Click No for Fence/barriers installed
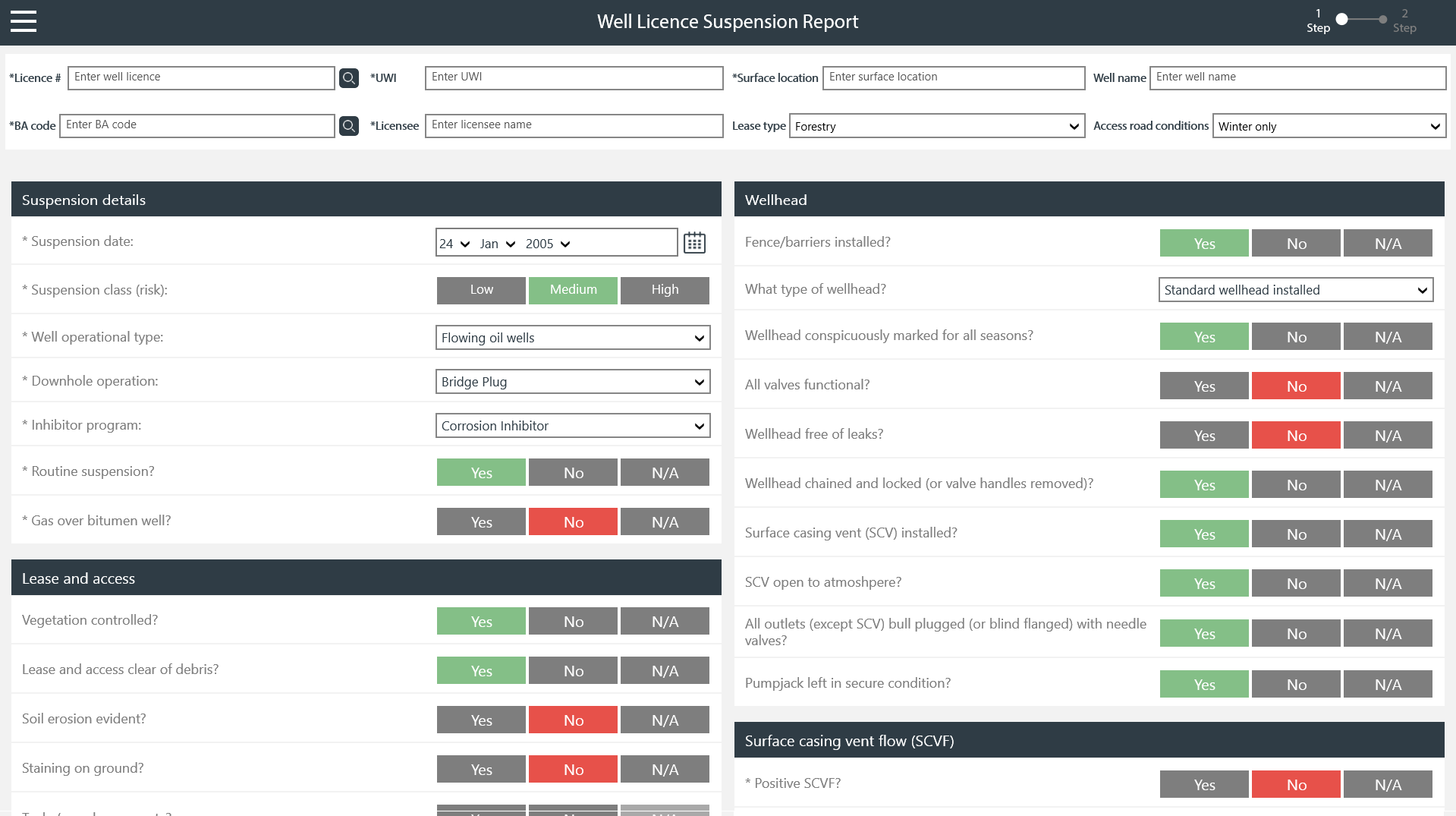1456x816 pixels. tap(1296, 244)
